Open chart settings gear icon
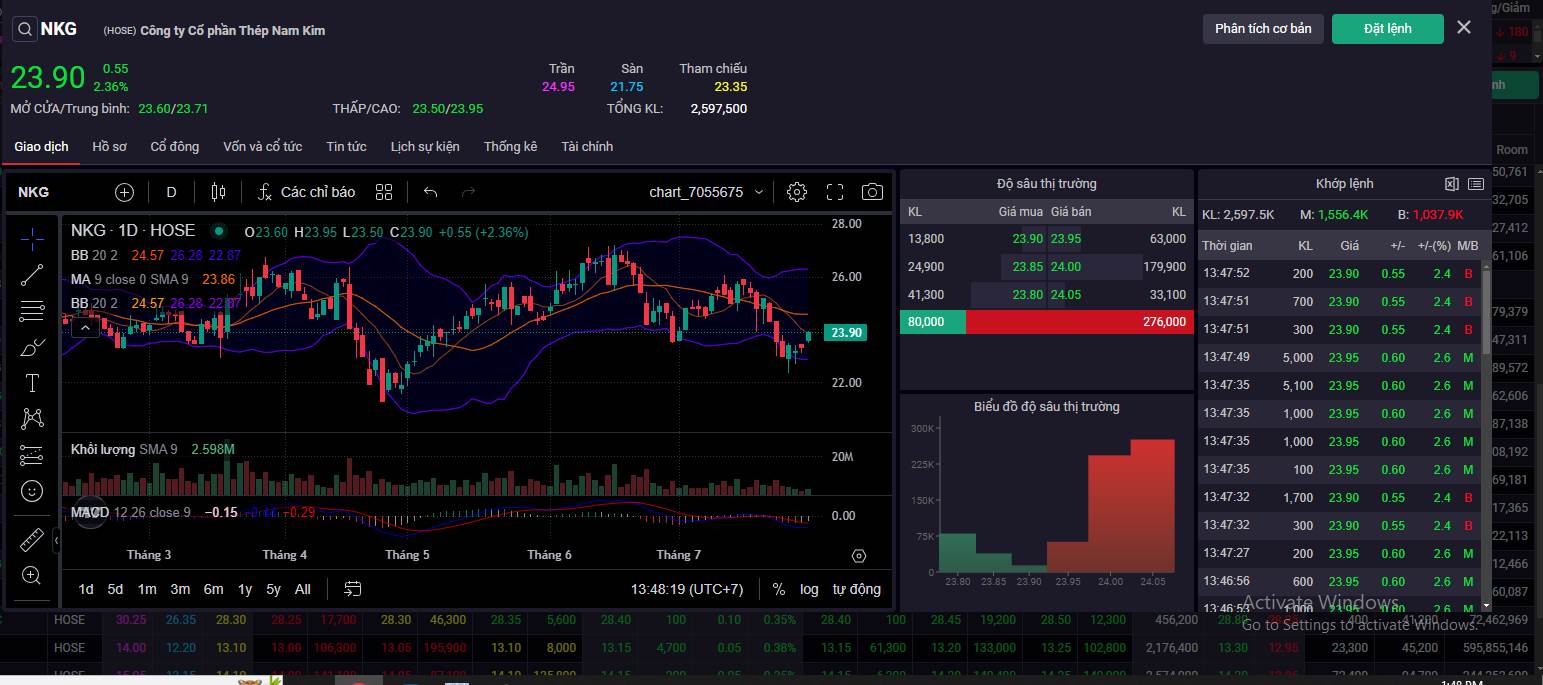The image size is (1543, 685). click(x=797, y=192)
